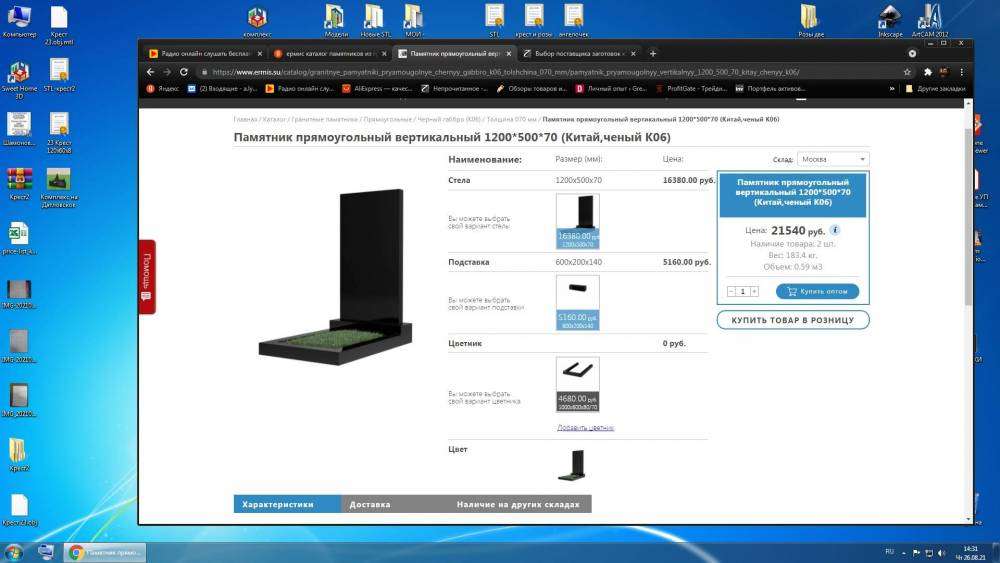Click the Добавить цветник link

point(586,428)
